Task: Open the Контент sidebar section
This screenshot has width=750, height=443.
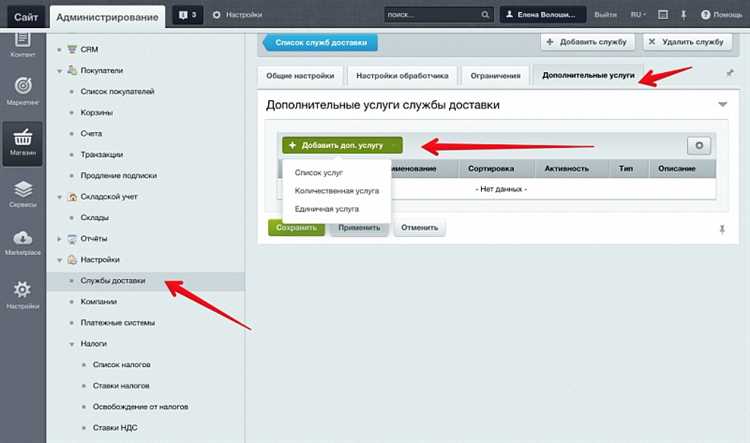Action: tap(22, 45)
